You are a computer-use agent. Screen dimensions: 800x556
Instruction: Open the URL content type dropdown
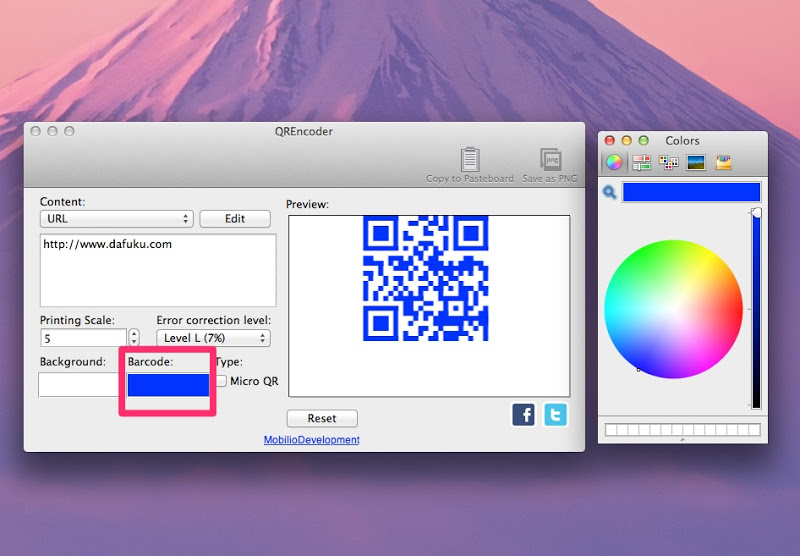(x=116, y=219)
